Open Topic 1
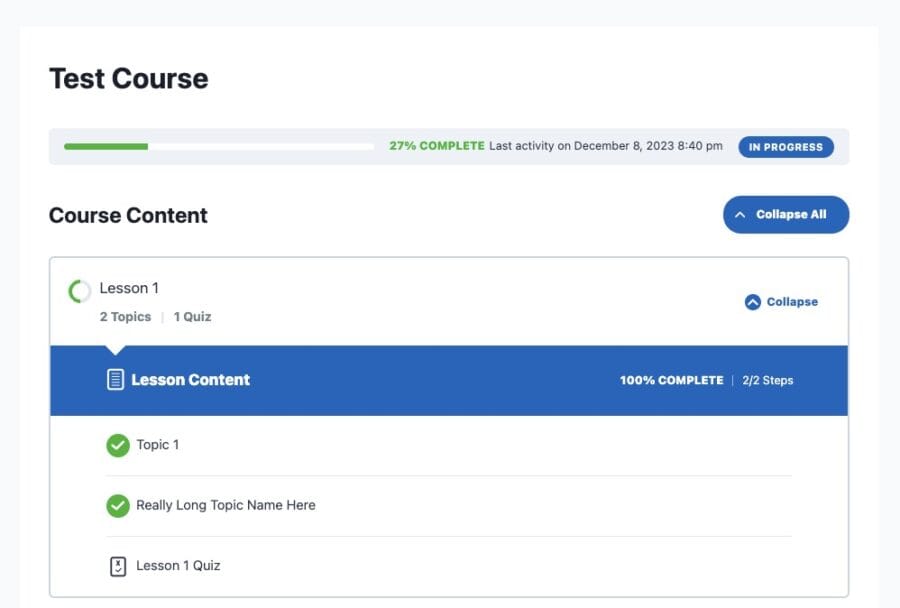Viewport: 900px width, 608px height. tap(158, 444)
